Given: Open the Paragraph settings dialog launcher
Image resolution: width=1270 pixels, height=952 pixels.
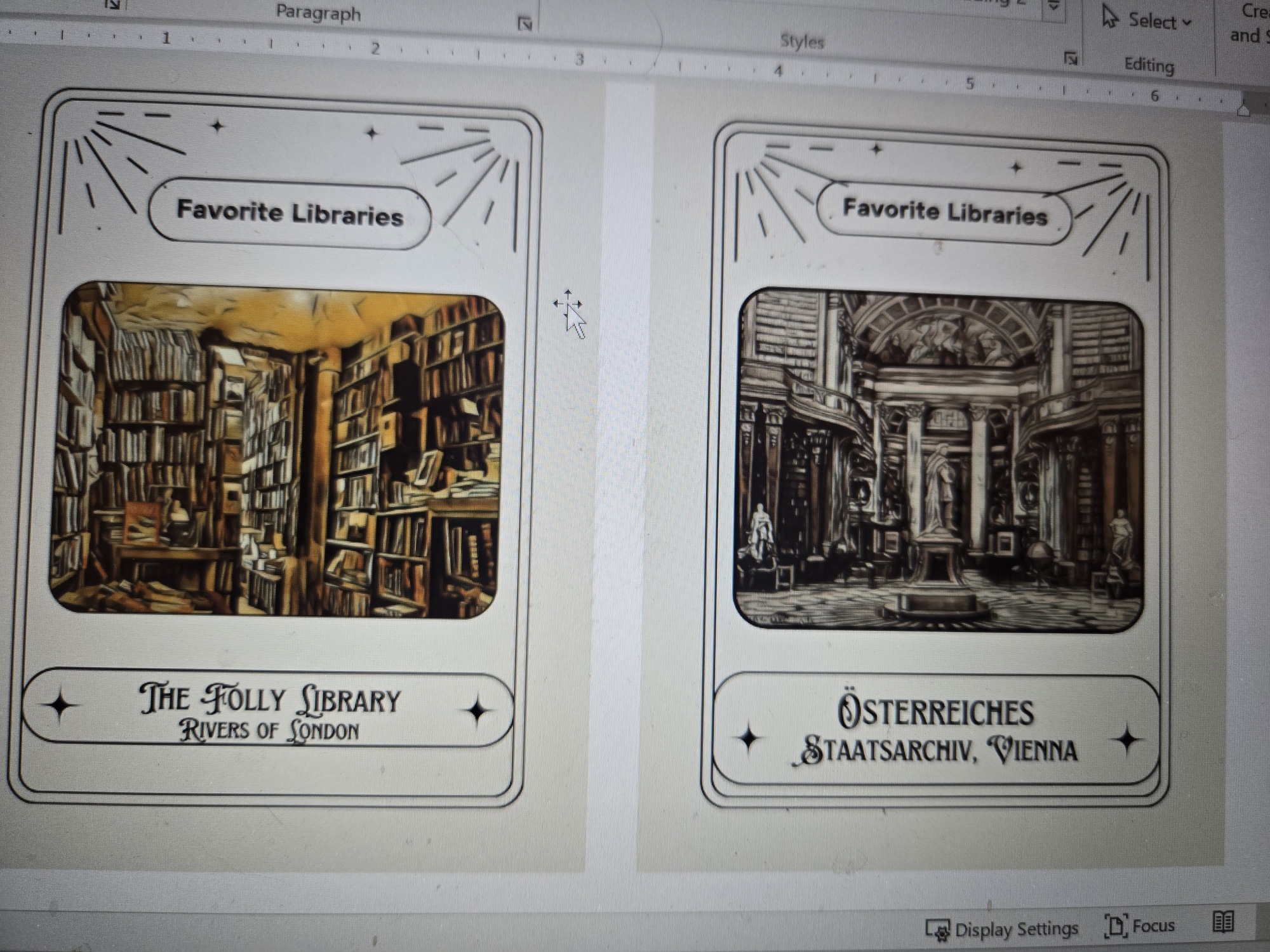Looking at the screenshot, I should coord(525,24).
